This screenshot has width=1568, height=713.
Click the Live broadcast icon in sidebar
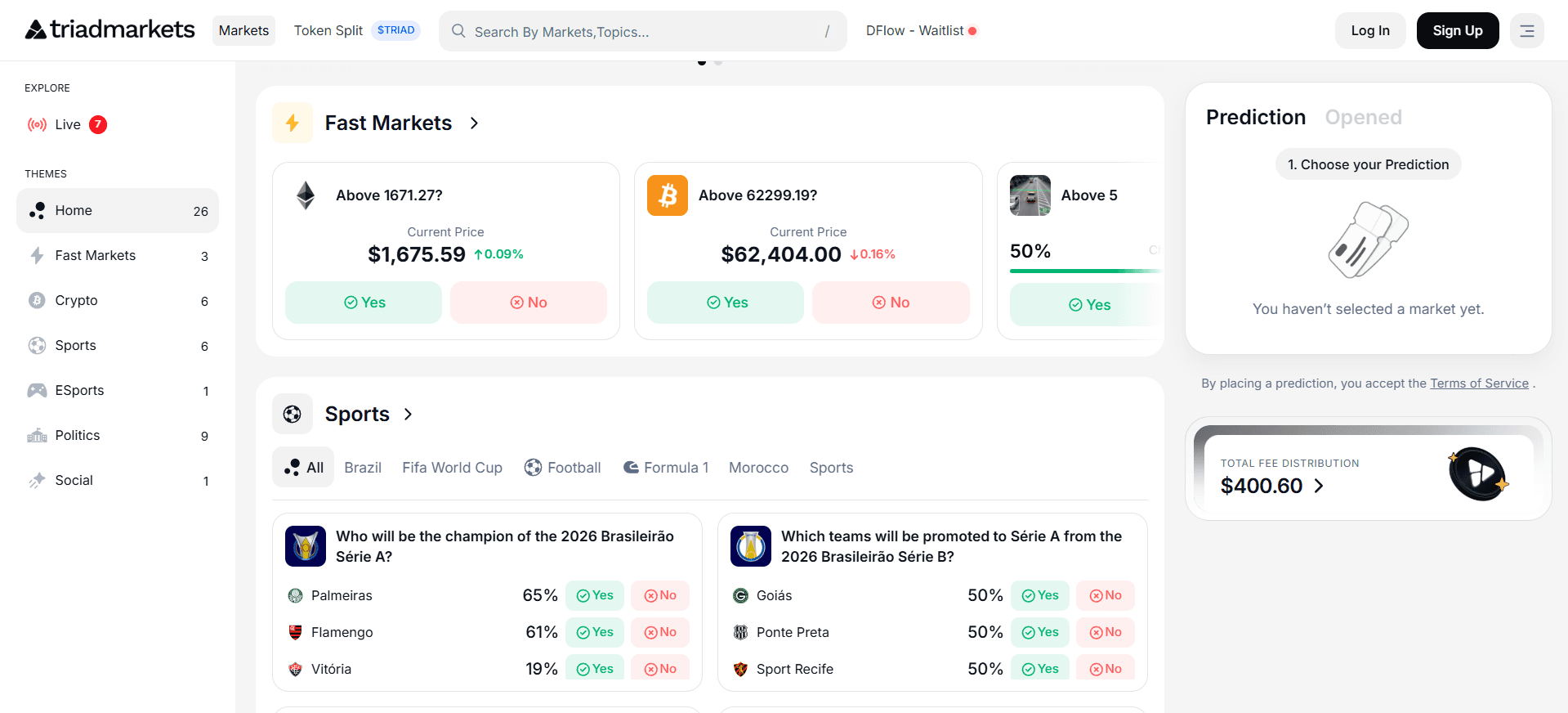pyautogui.click(x=37, y=124)
